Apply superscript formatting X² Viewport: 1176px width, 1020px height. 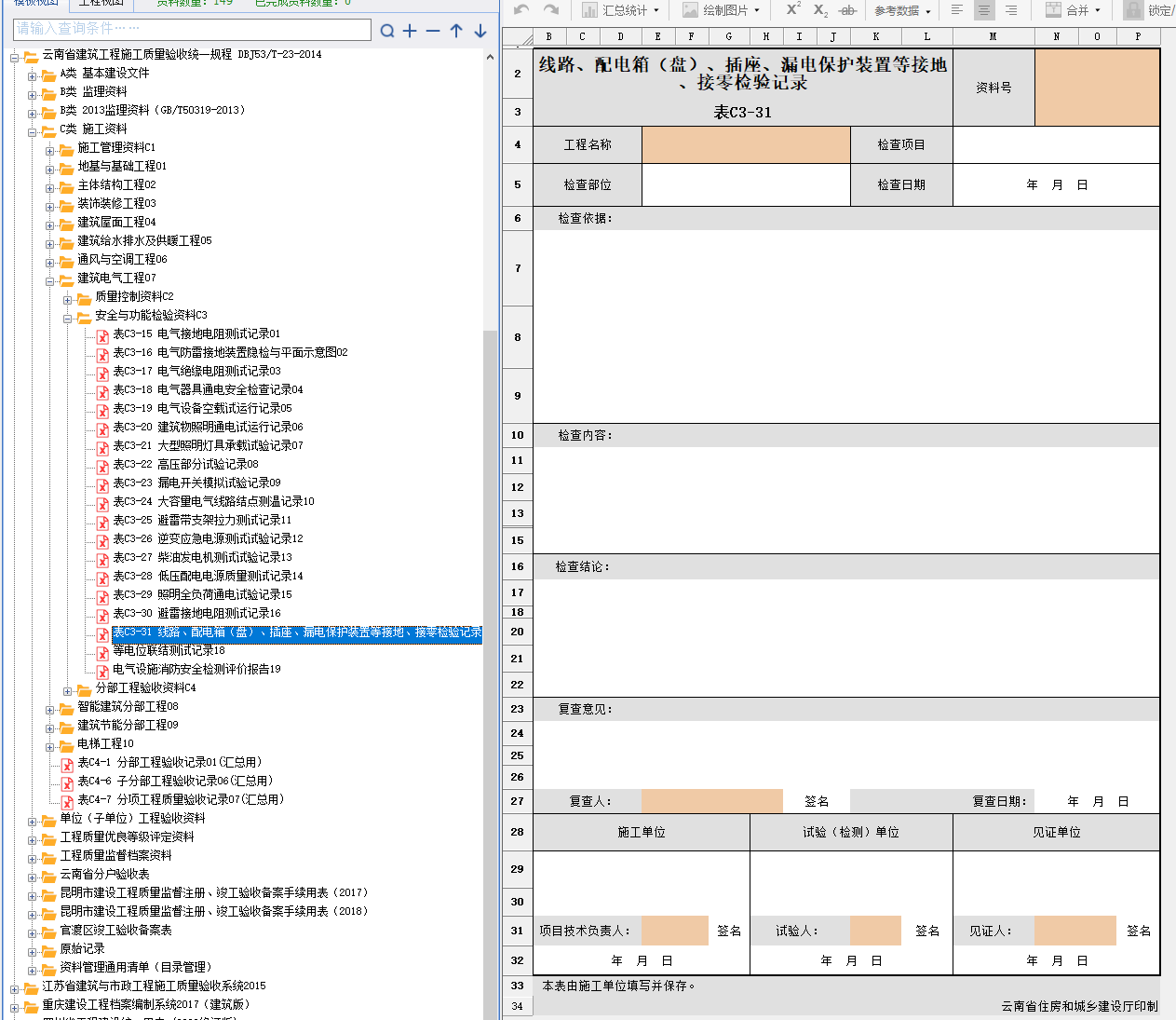click(x=793, y=8)
